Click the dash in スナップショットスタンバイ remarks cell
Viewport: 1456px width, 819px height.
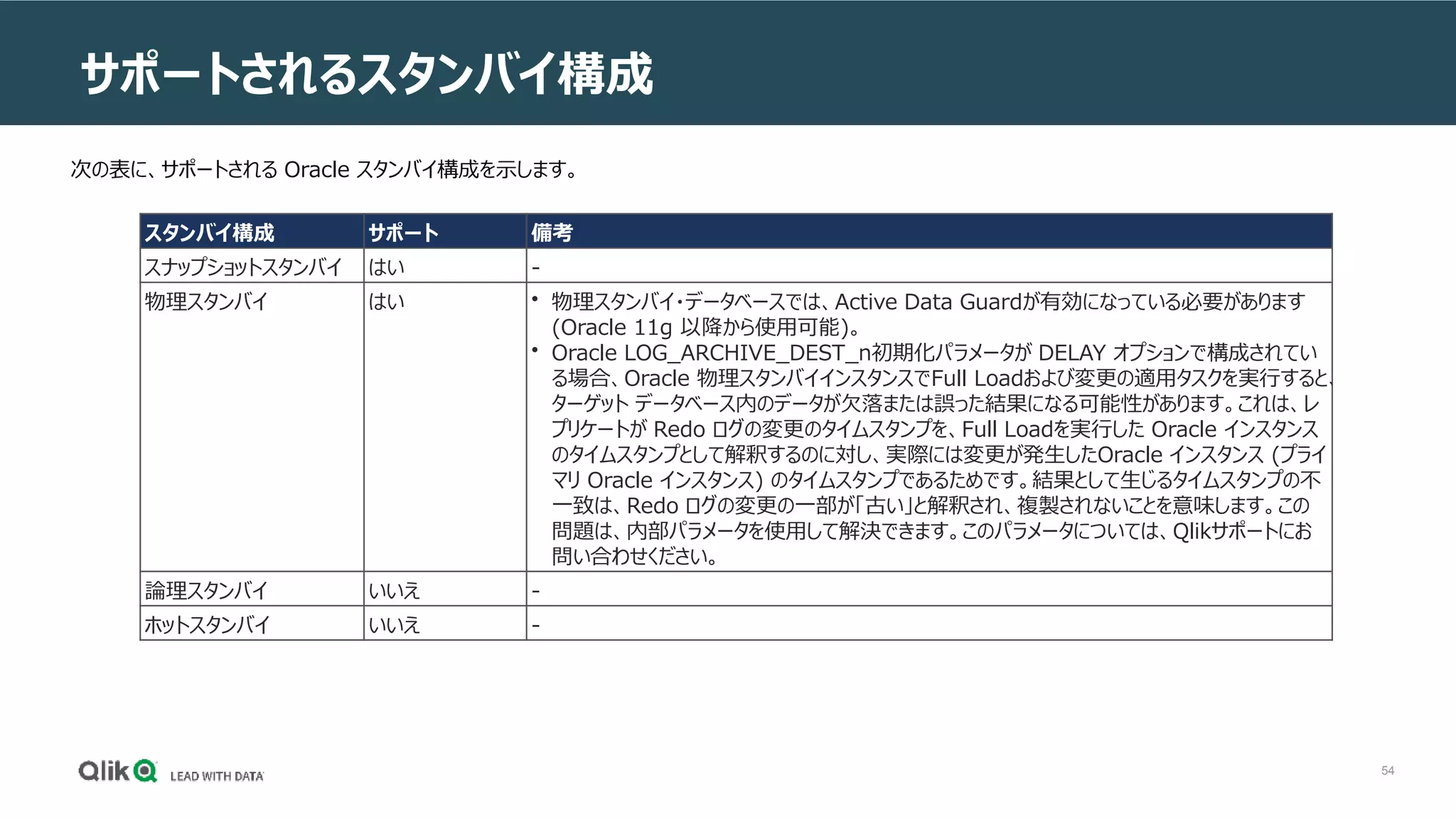click(536, 268)
